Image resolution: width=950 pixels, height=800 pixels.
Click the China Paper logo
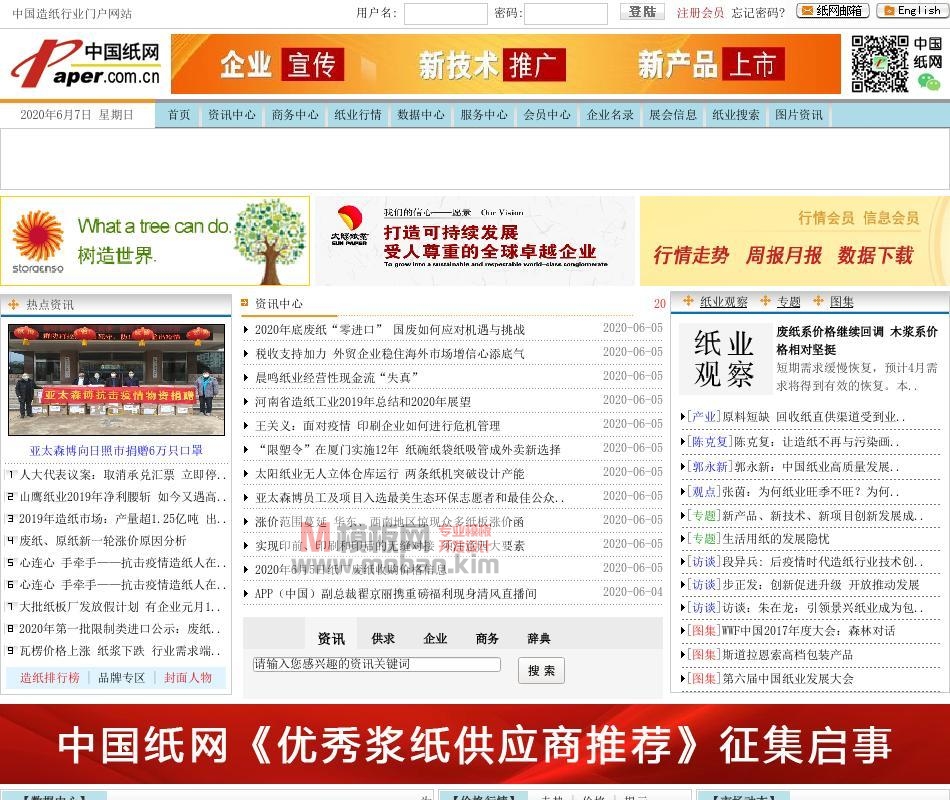(x=86, y=63)
